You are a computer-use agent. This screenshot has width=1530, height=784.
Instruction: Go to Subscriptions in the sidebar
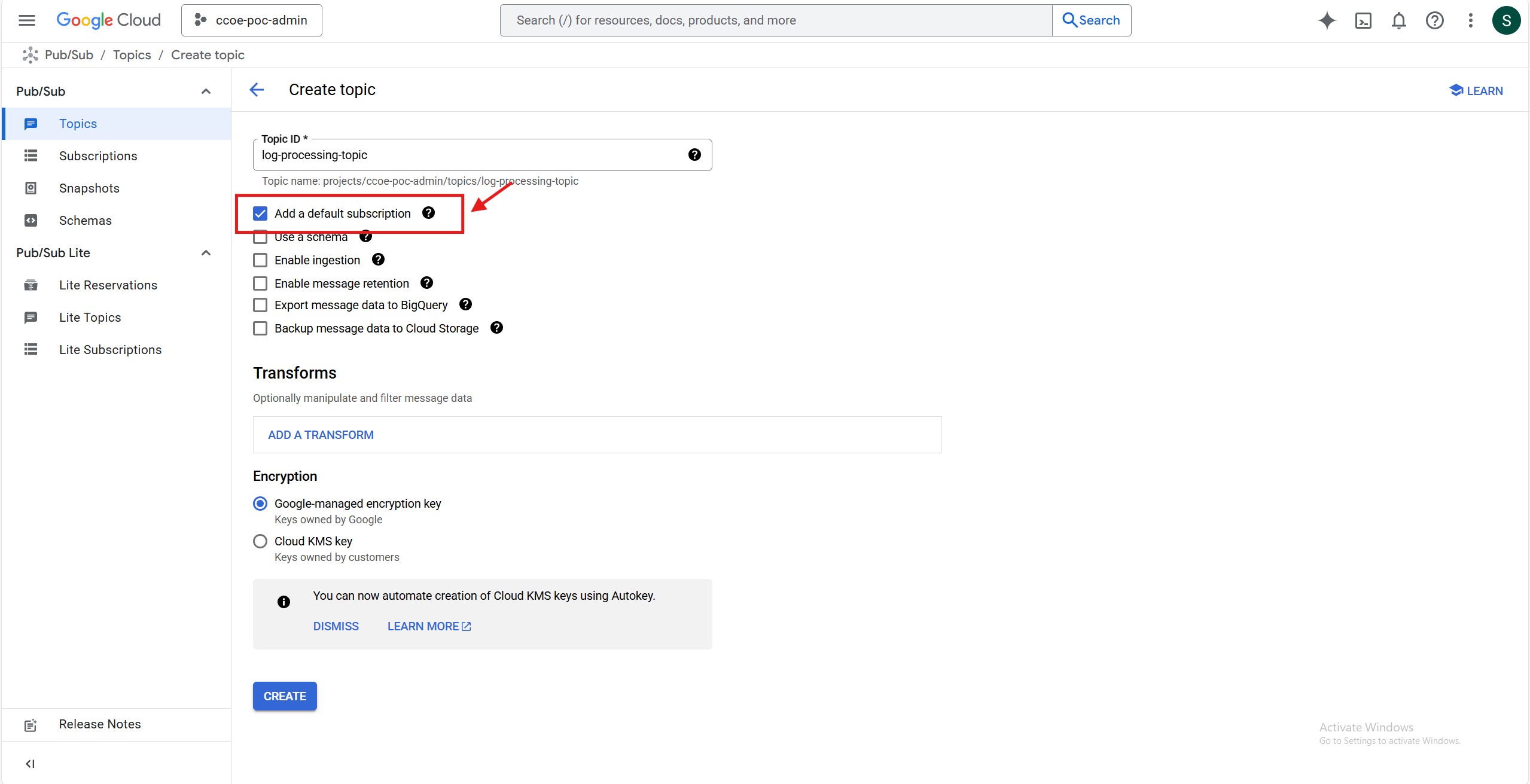[x=98, y=156]
